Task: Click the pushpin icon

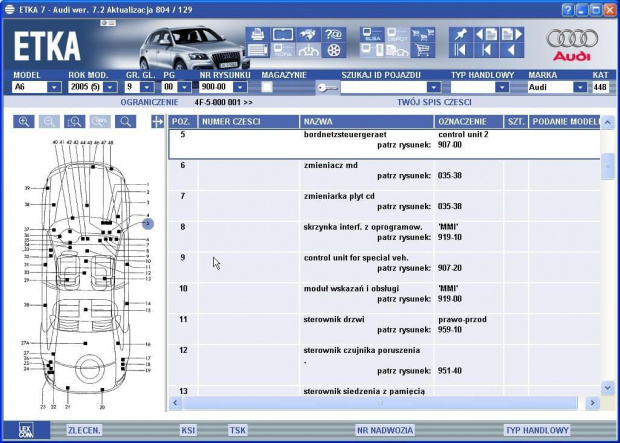Action: coord(460,34)
